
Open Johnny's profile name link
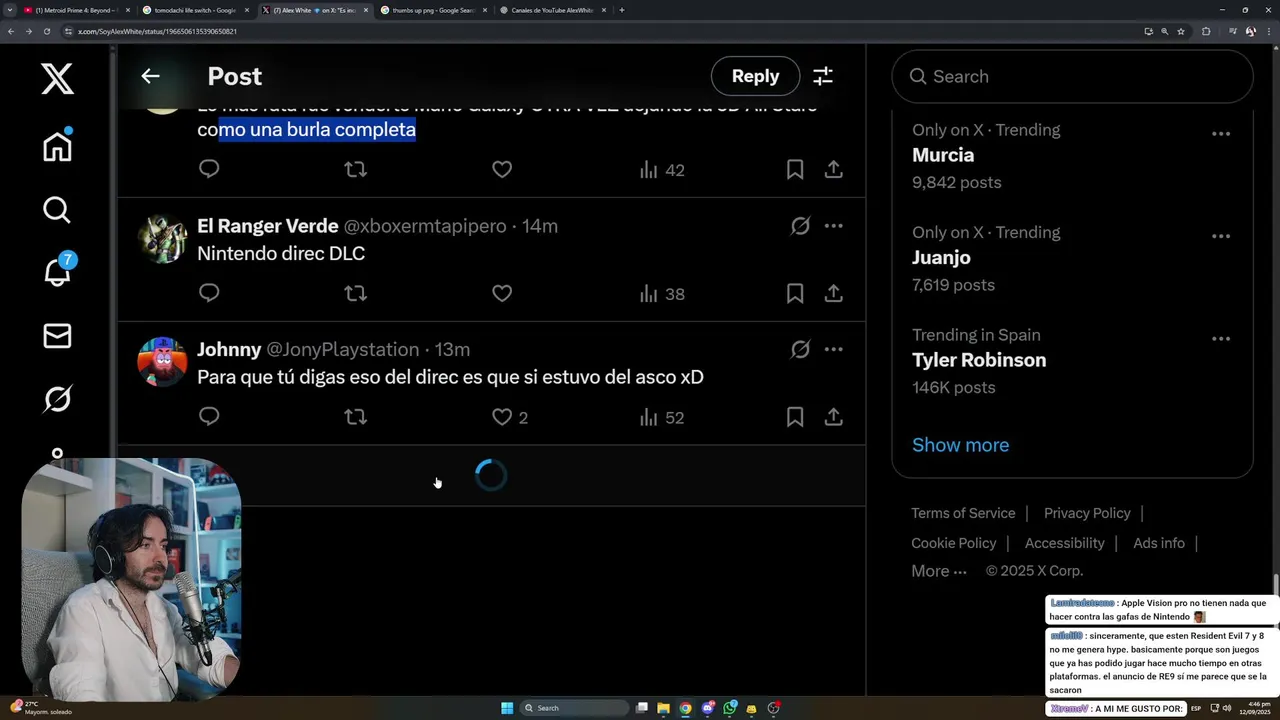click(x=229, y=349)
